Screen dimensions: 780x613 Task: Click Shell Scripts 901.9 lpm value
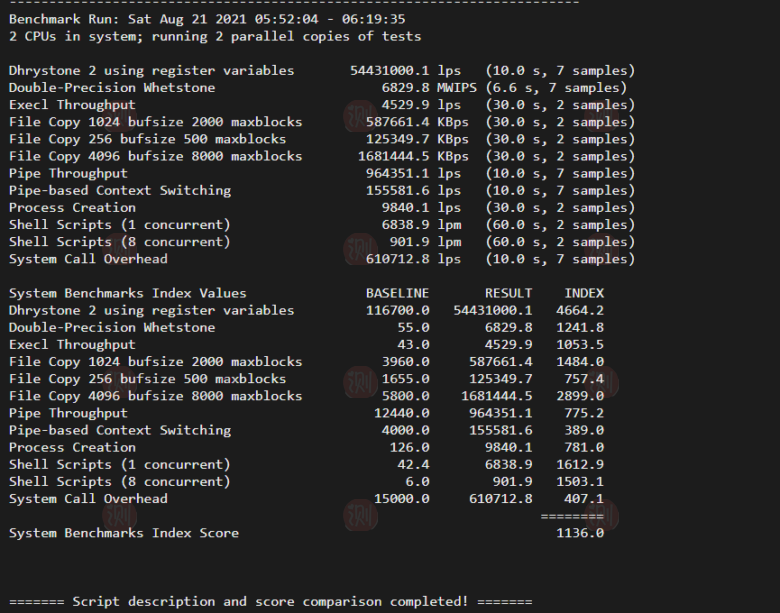425,242
